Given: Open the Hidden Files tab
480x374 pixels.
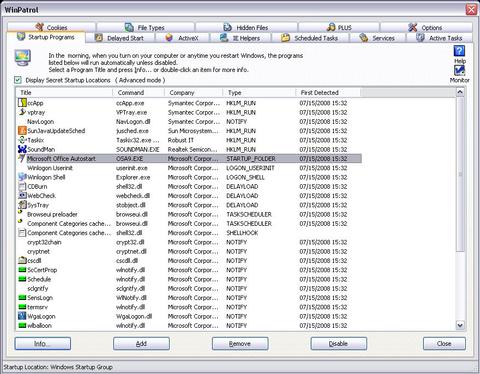Looking at the screenshot, I should pos(246,27).
